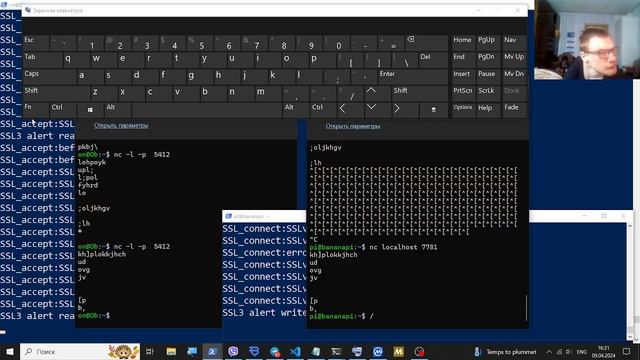Image resolution: width=640 pixels, height=360 pixels.
Task: Open right 'Открыть параметры' link
Action: (353, 126)
